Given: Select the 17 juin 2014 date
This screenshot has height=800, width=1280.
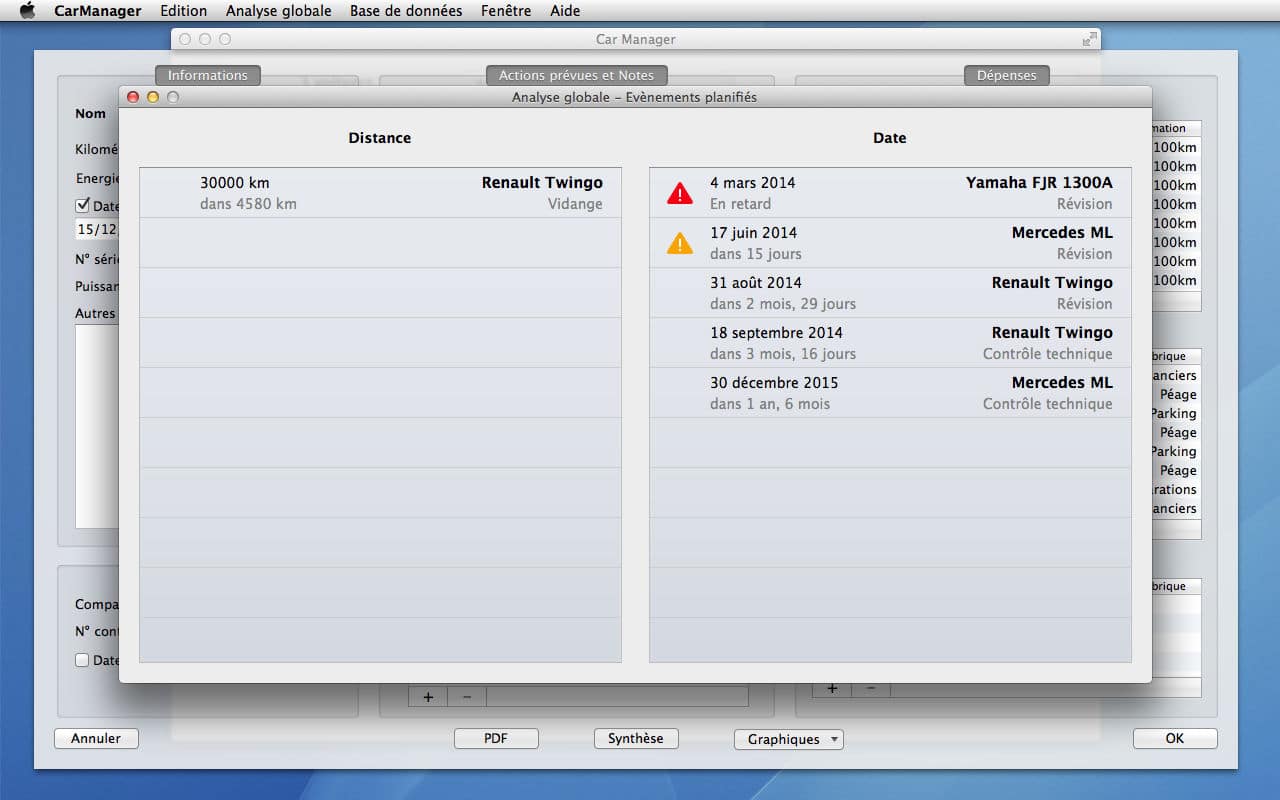Looking at the screenshot, I should point(754,233).
